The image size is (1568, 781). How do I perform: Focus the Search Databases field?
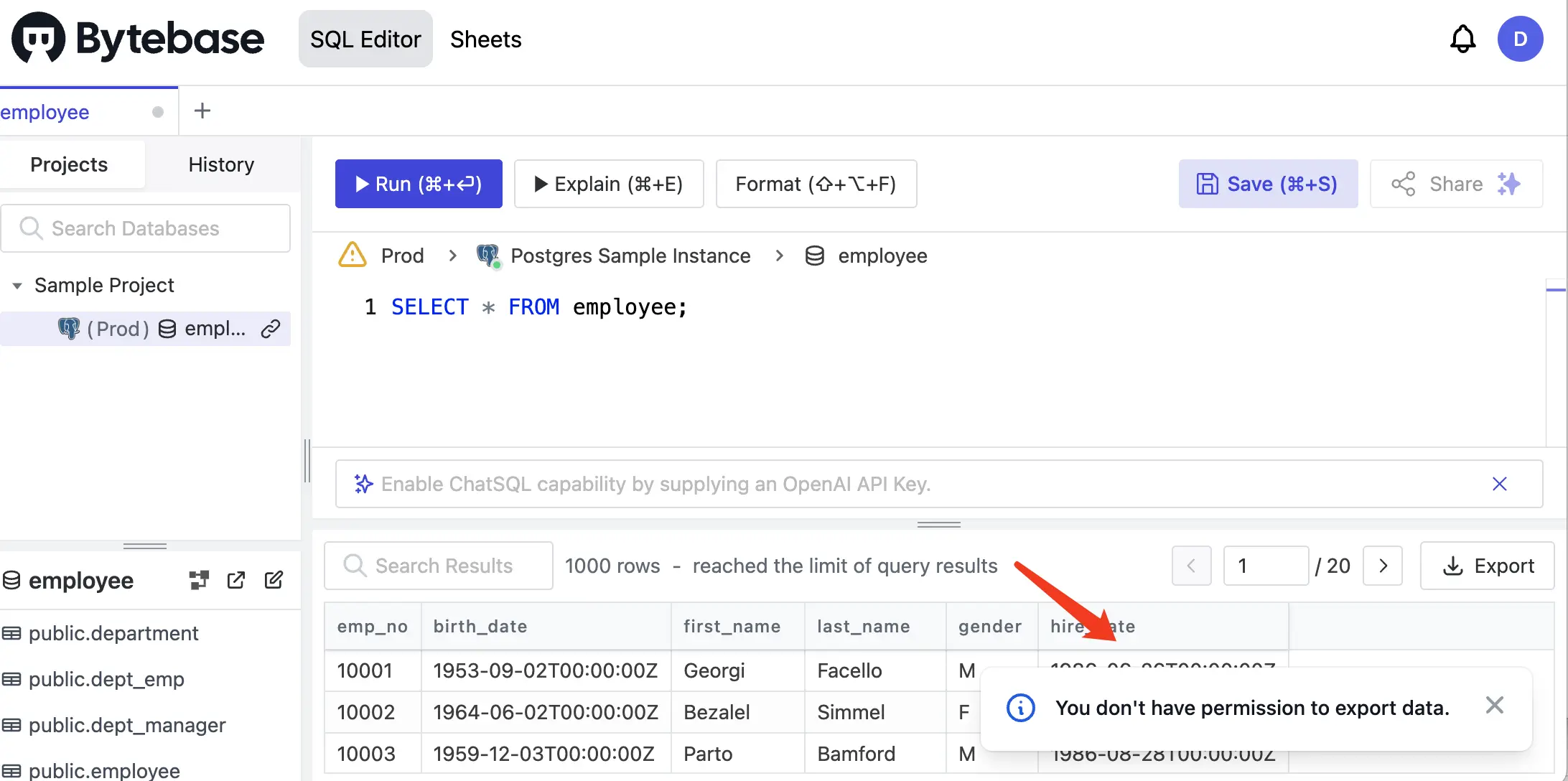point(146,228)
